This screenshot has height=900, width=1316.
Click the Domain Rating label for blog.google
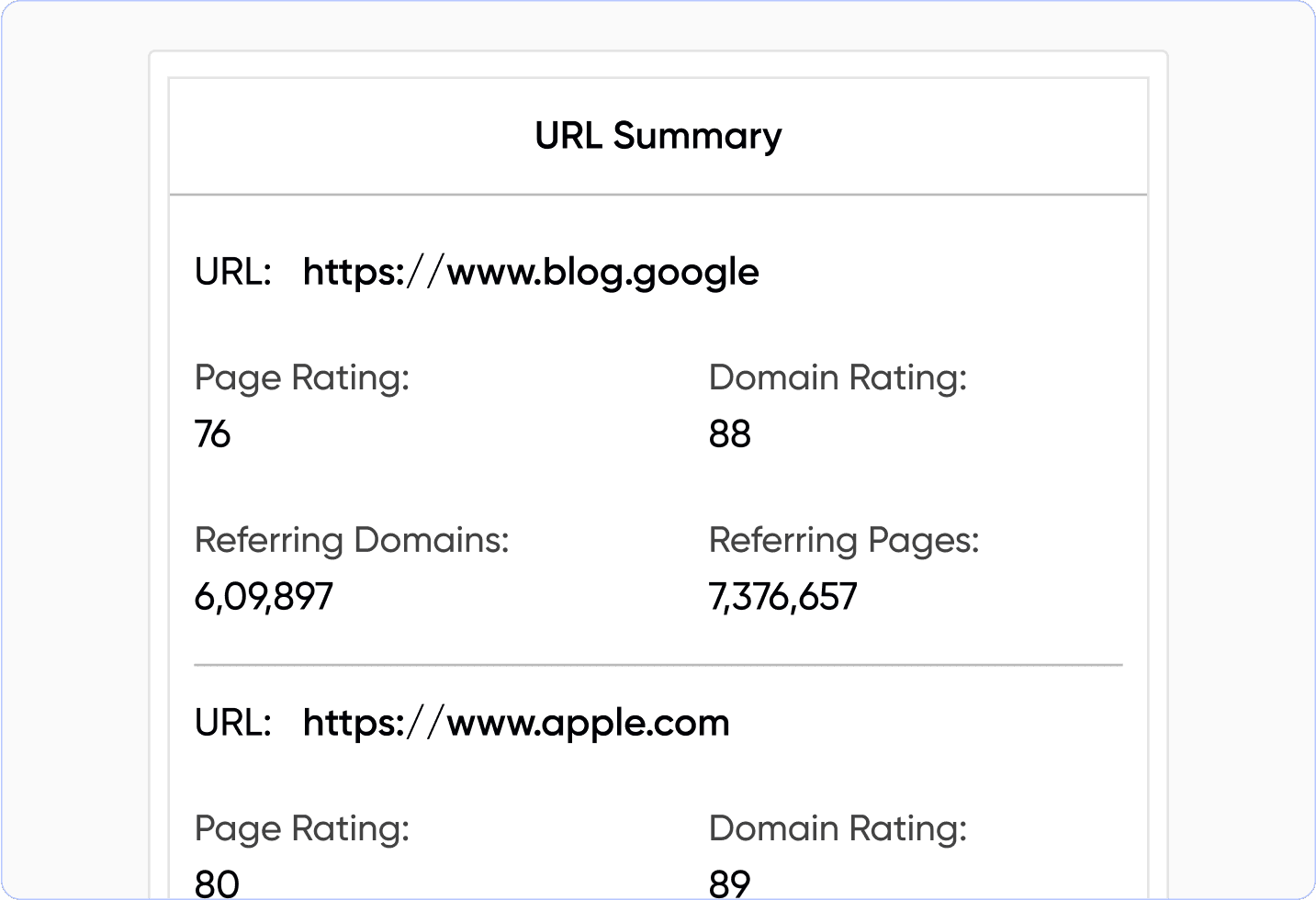(x=838, y=377)
